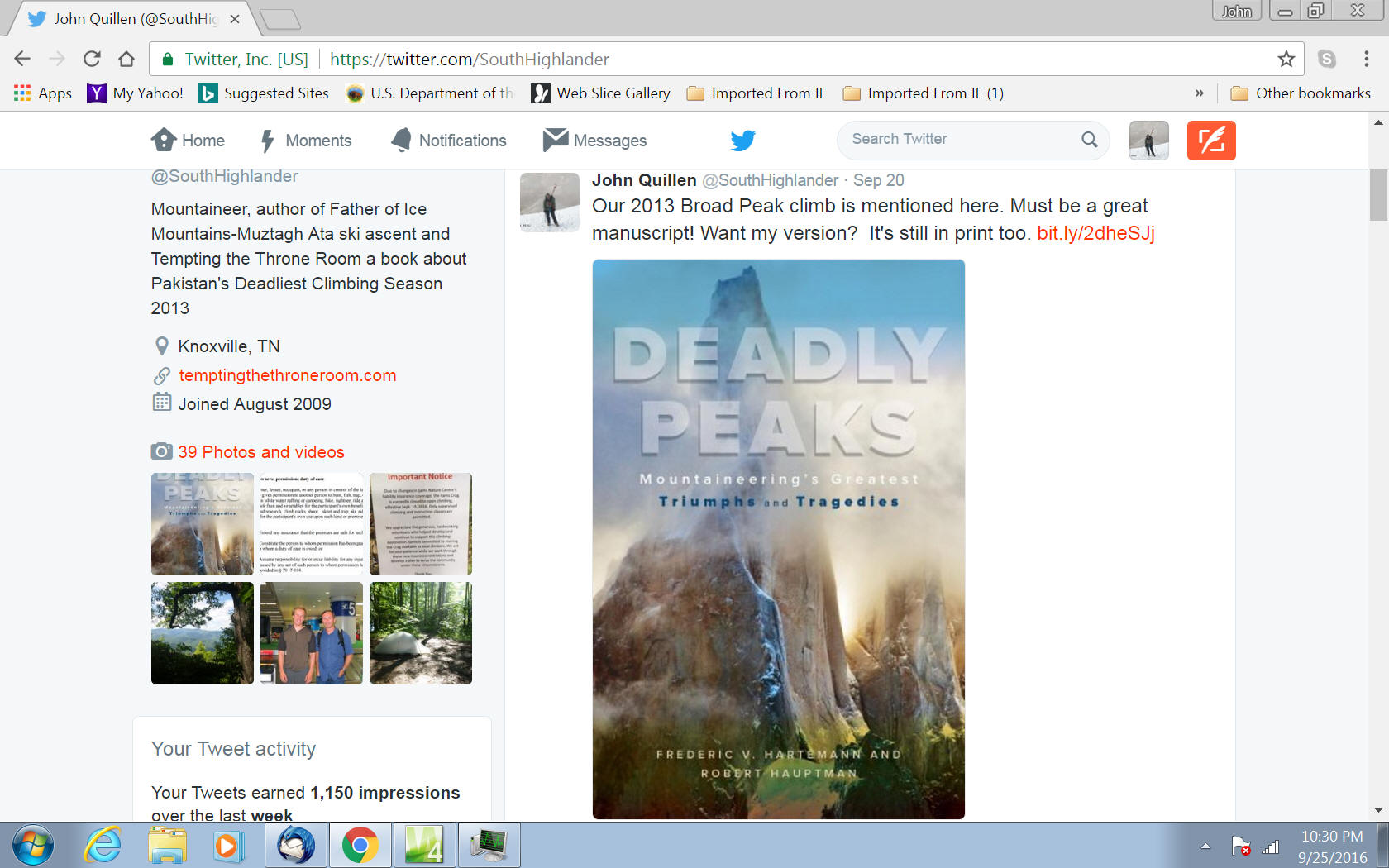View site security info for Twitter, Inc.

point(236,60)
